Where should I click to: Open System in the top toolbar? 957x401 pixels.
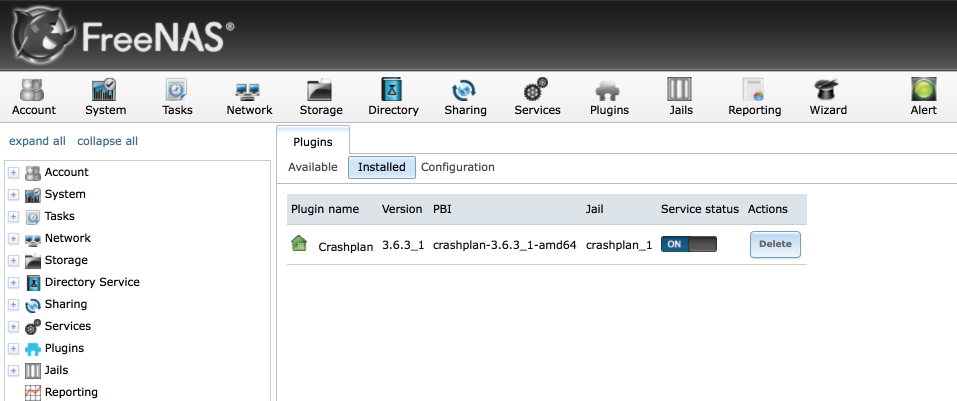(x=106, y=98)
